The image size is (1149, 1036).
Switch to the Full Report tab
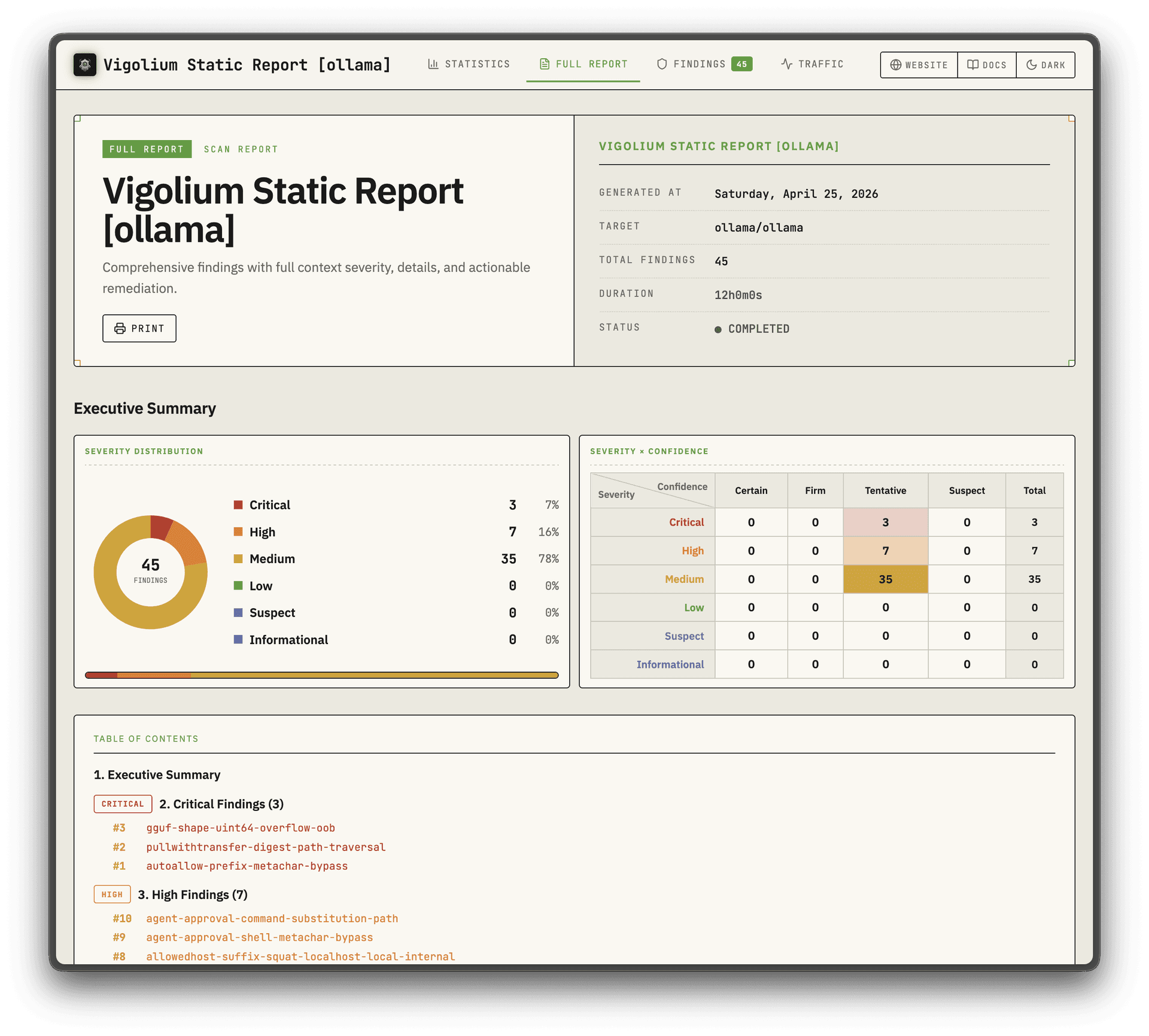583,64
